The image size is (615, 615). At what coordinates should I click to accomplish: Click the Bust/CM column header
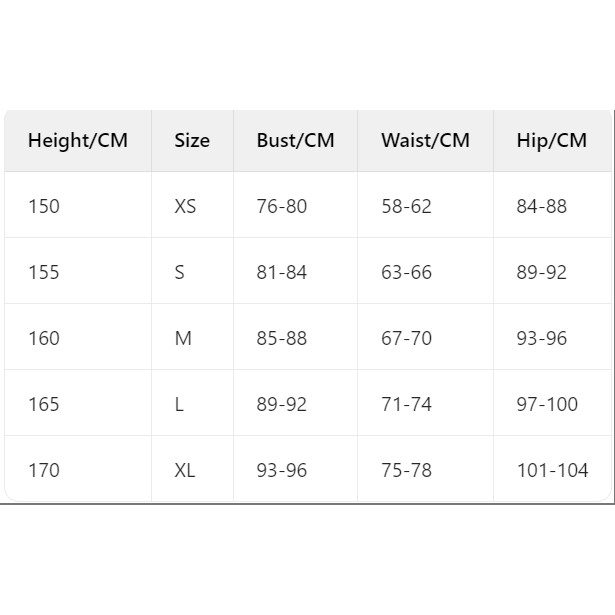pos(295,140)
